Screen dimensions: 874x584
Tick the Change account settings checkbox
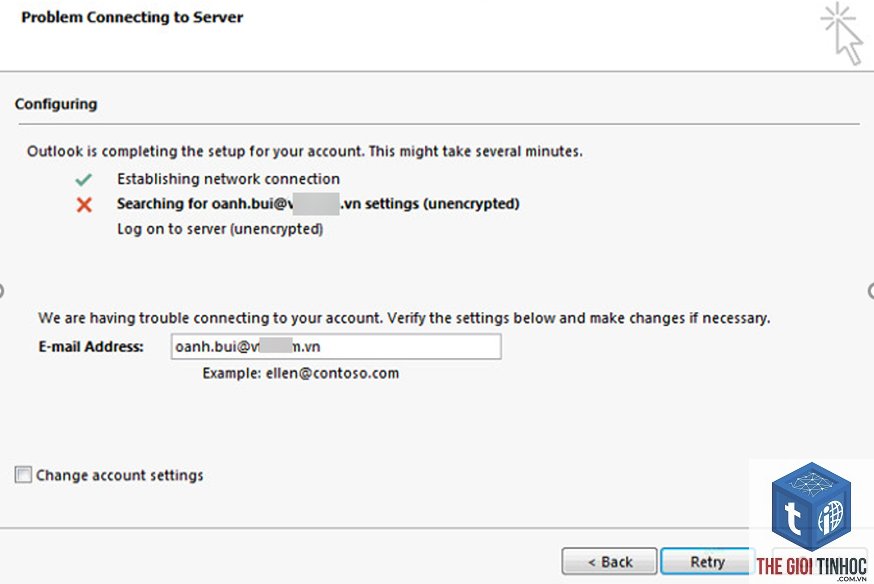23,475
